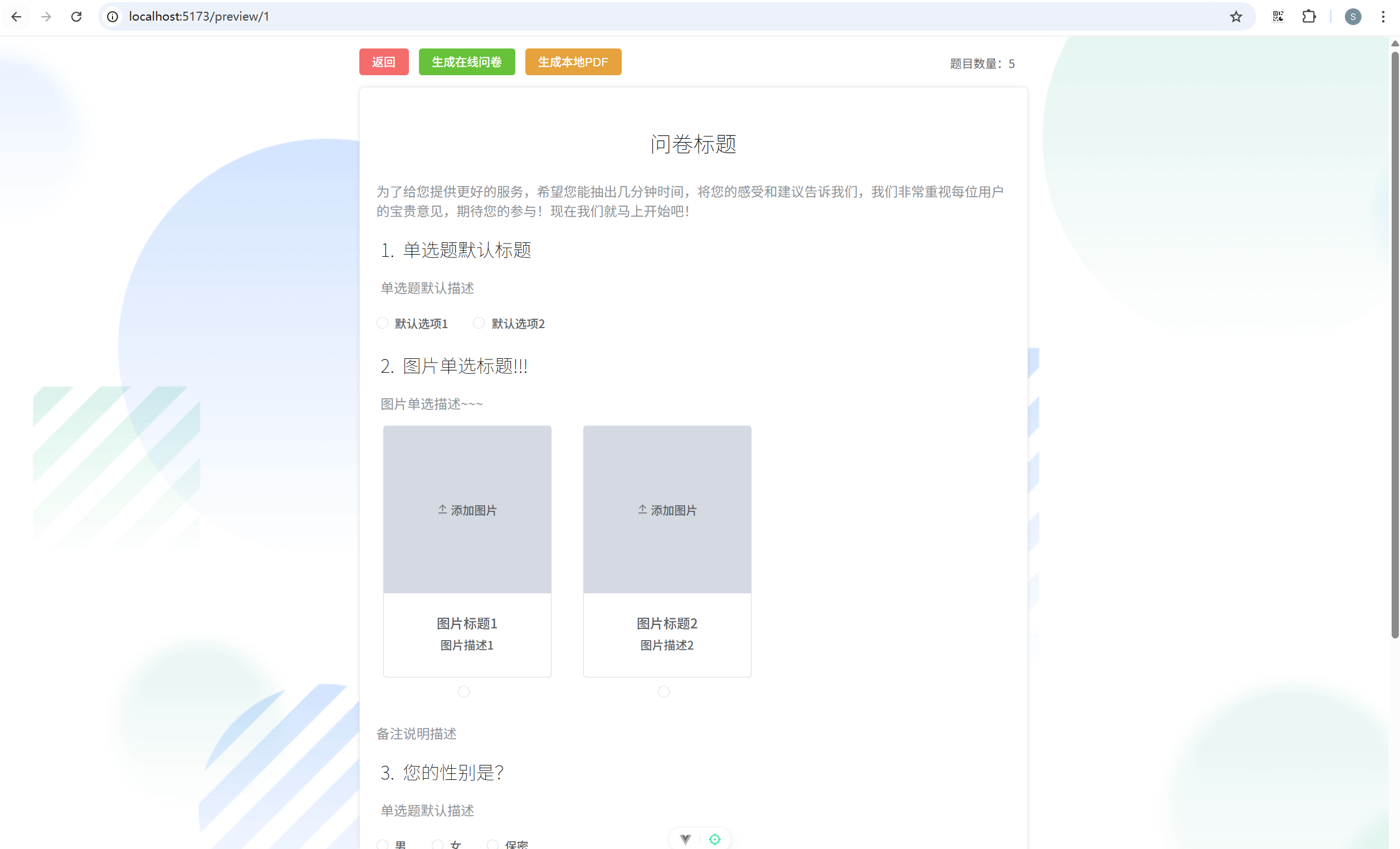This screenshot has width=1400, height=849.
Task: Select radio option 默认选项1
Action: [x=382, y=323]
